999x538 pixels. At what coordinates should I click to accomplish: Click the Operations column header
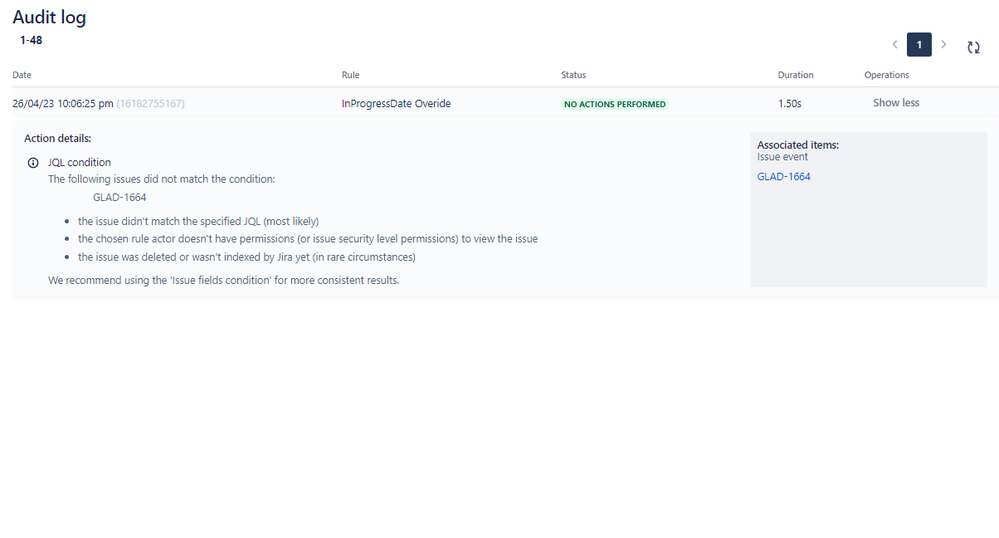pyautogui.click(x=886, y=75)
